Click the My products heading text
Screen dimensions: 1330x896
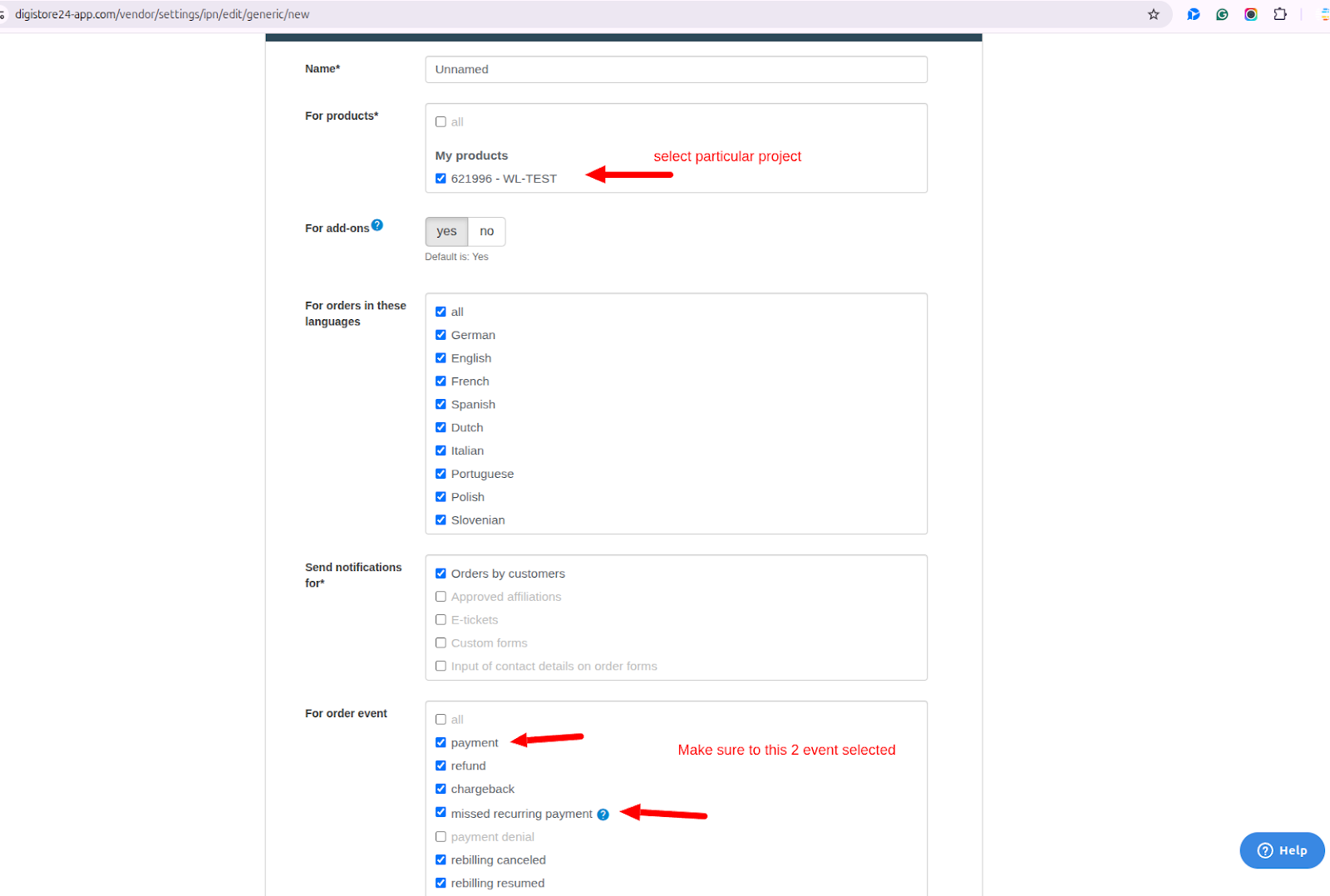(471, 155)
